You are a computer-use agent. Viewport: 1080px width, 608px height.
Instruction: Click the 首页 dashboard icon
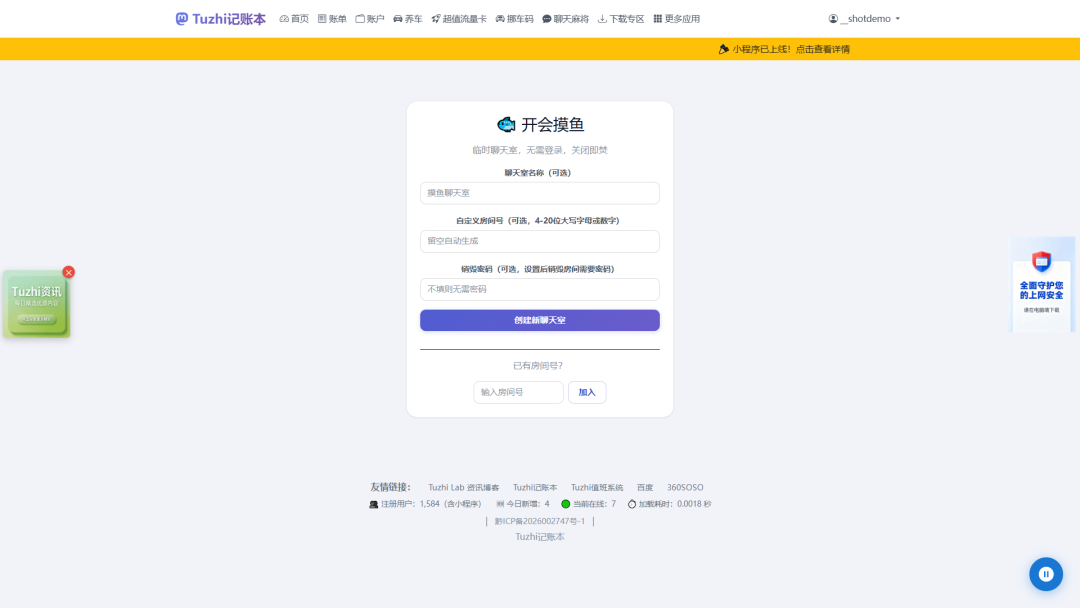coord(284,19)
